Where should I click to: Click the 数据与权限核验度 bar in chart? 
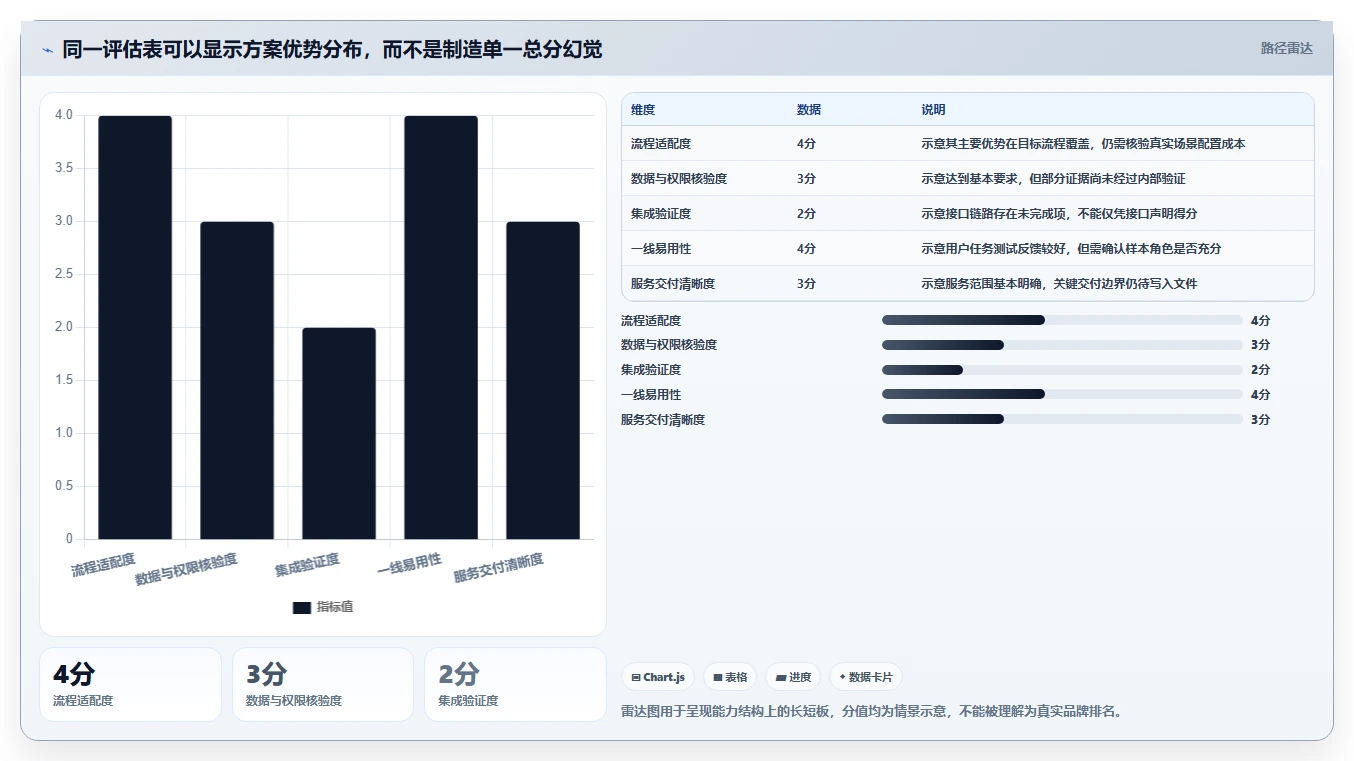tap(237, 380)
